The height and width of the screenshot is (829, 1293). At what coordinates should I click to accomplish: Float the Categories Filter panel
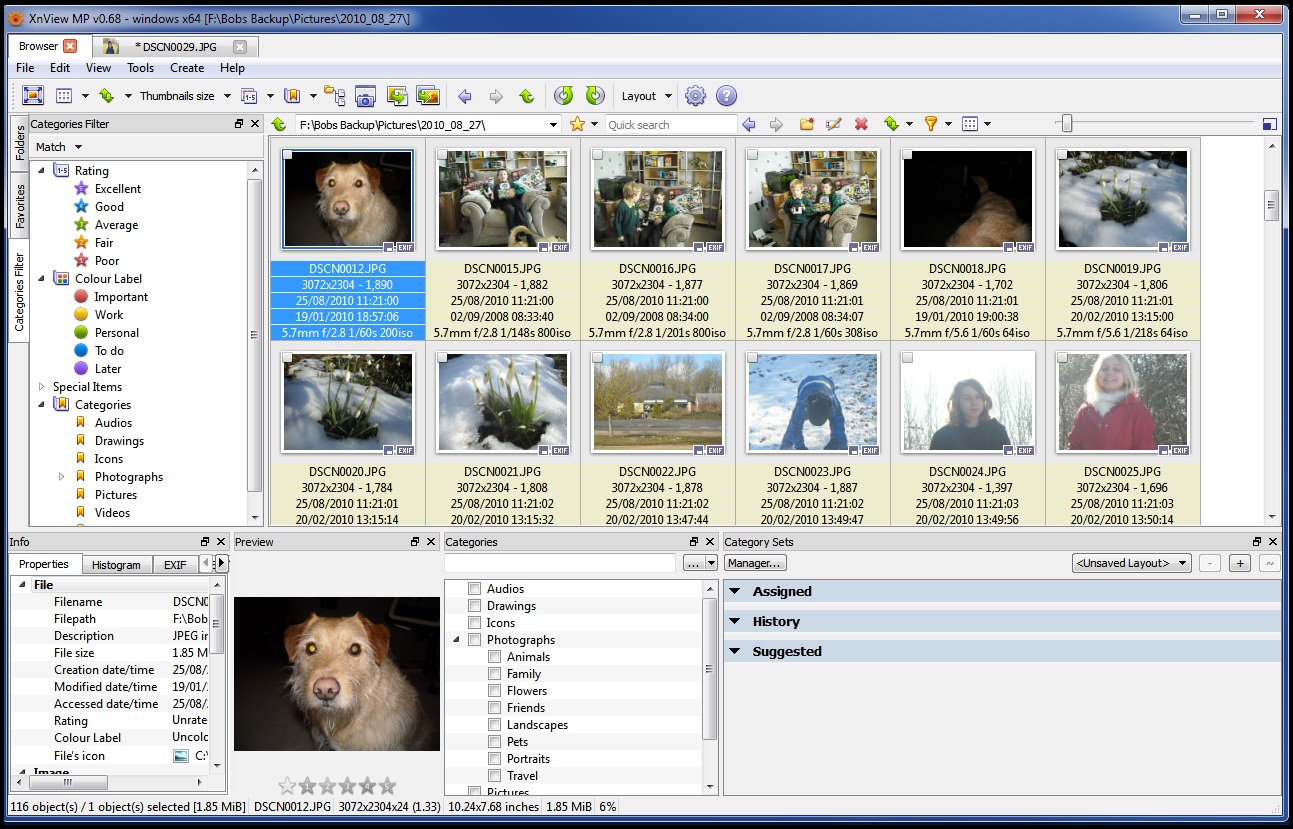click(239, 124)
